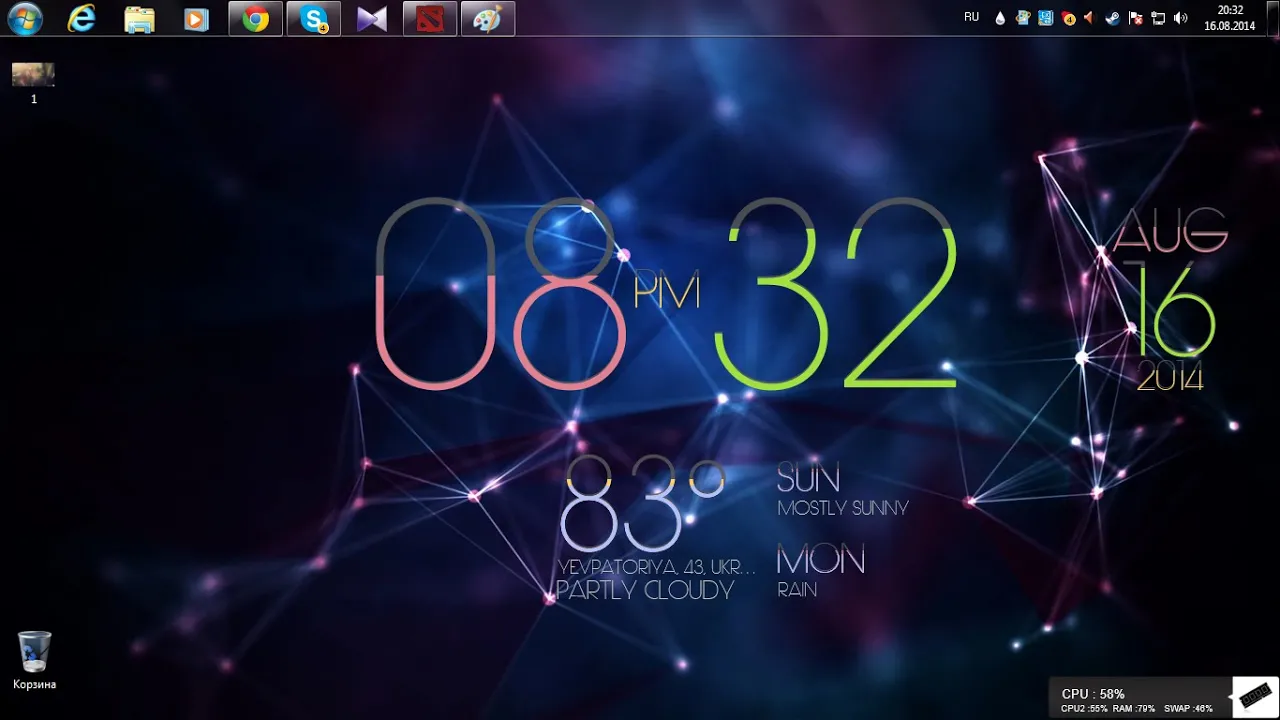Open Steam from the system tray
Image resolution: width=1280 pixels, height=720 pixels.
click(x=1112, y=18)
